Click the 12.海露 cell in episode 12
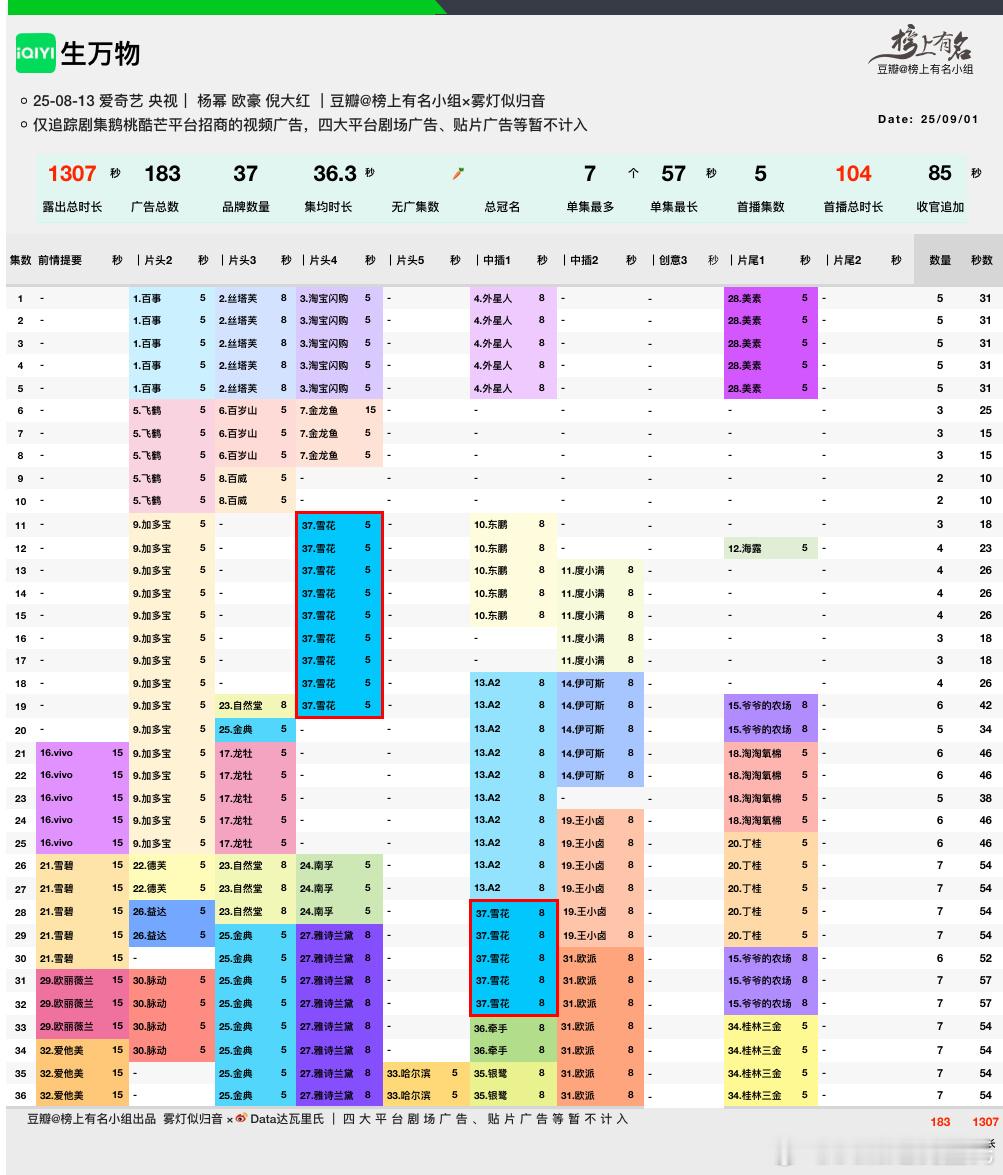 tap(771, 548)
